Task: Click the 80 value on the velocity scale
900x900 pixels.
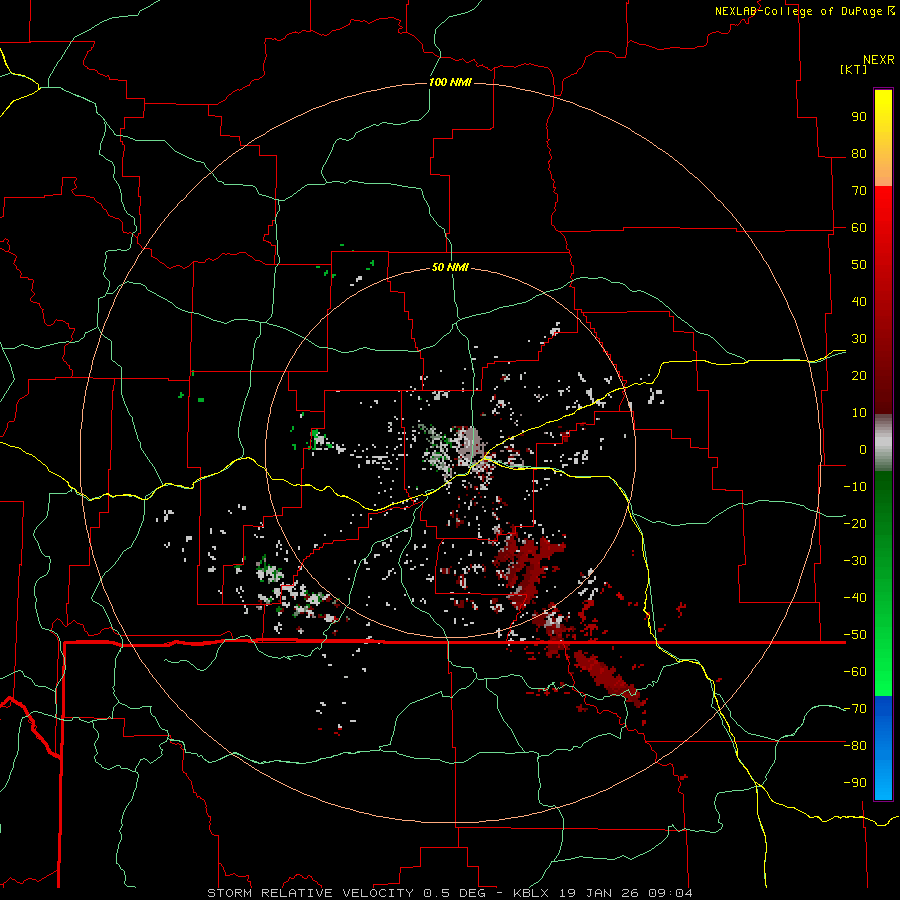Action: pos(859,154)
